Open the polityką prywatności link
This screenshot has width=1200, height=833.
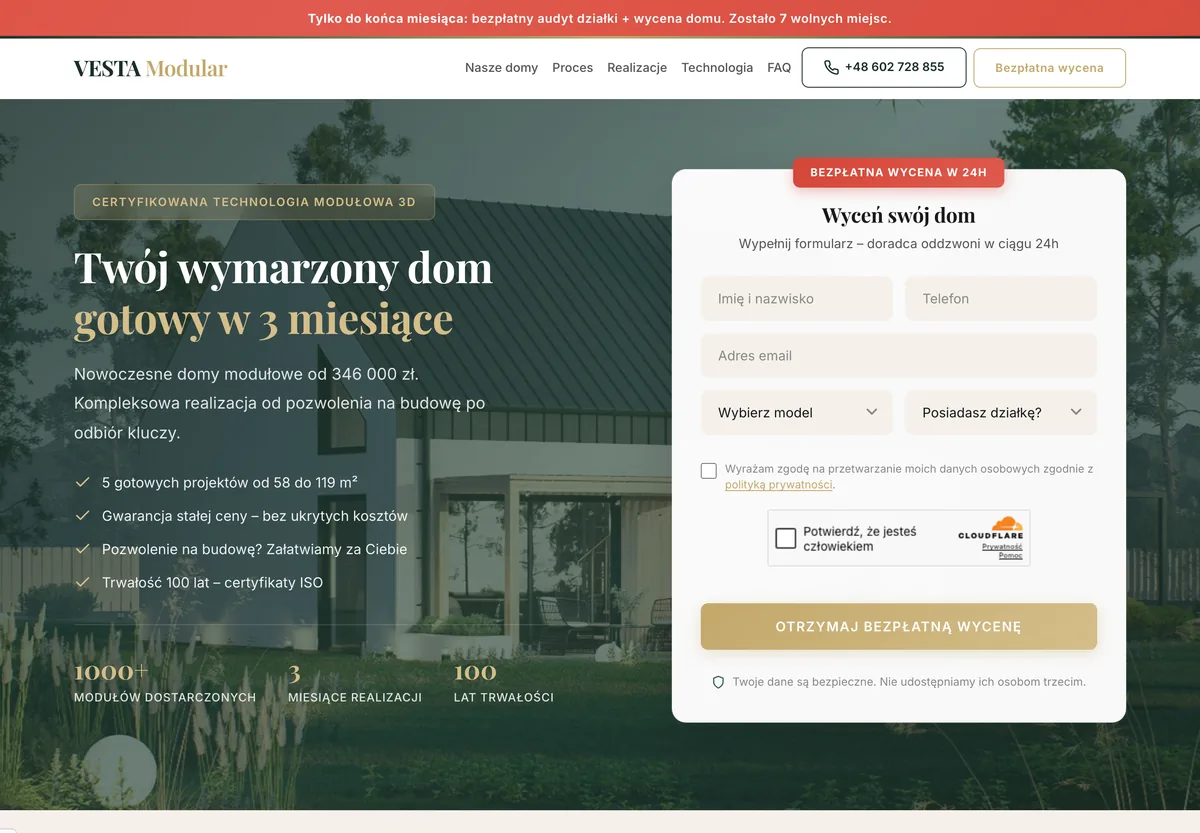[x=779, y=485]
